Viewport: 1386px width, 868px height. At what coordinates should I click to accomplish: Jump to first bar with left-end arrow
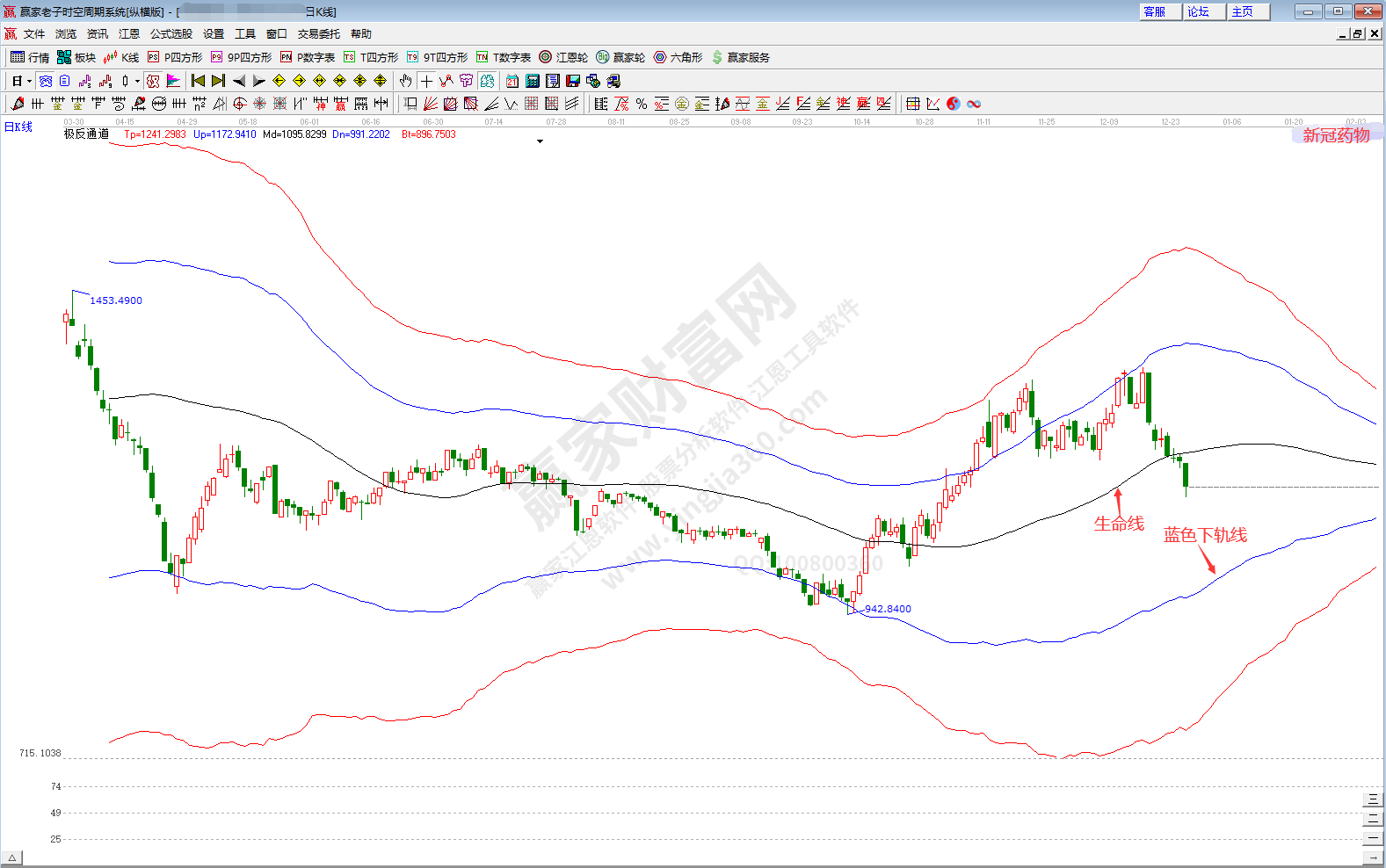(198, 81)
